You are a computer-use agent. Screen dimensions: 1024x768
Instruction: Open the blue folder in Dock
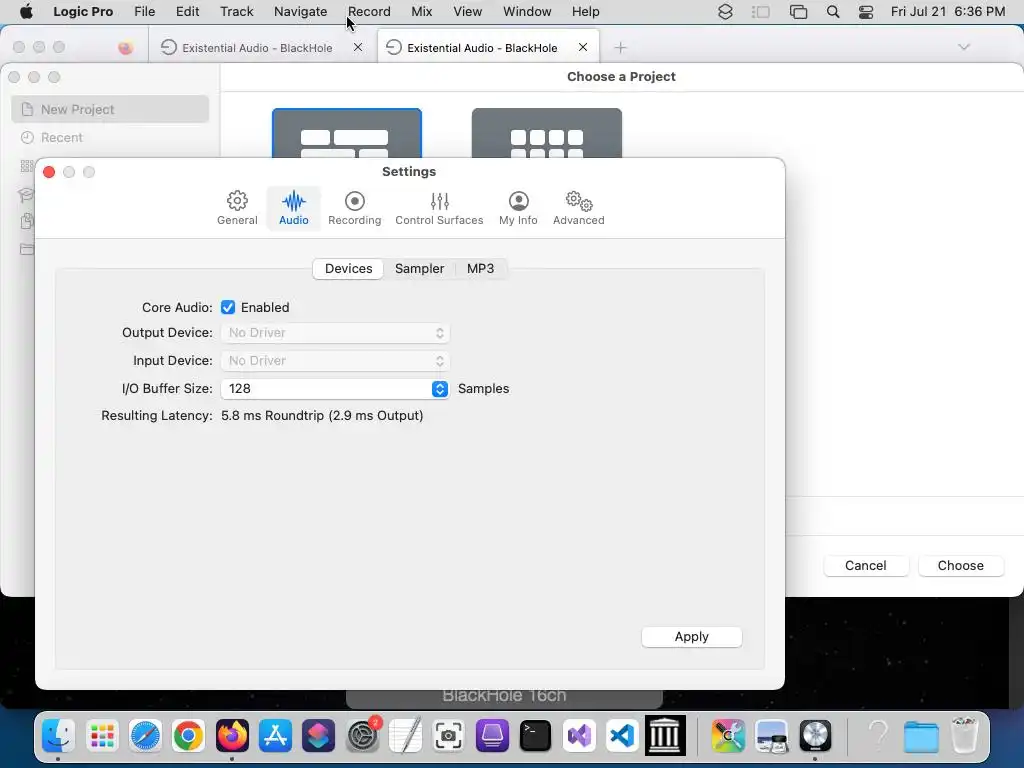pos(921,735)
